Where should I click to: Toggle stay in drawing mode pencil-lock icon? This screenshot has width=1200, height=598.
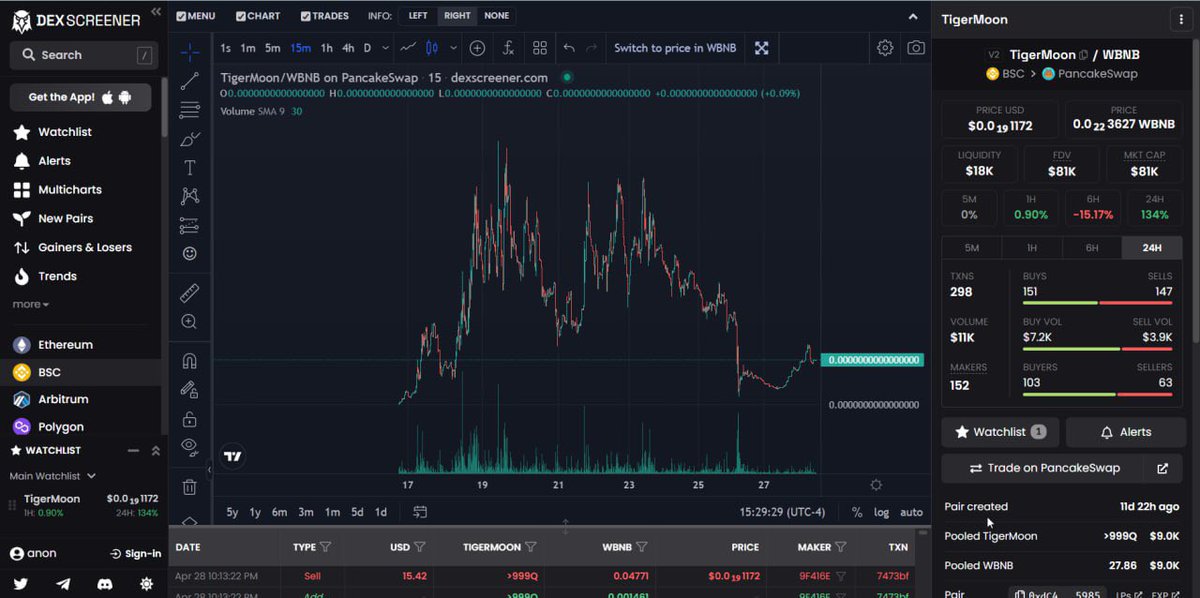coord(189,390)
